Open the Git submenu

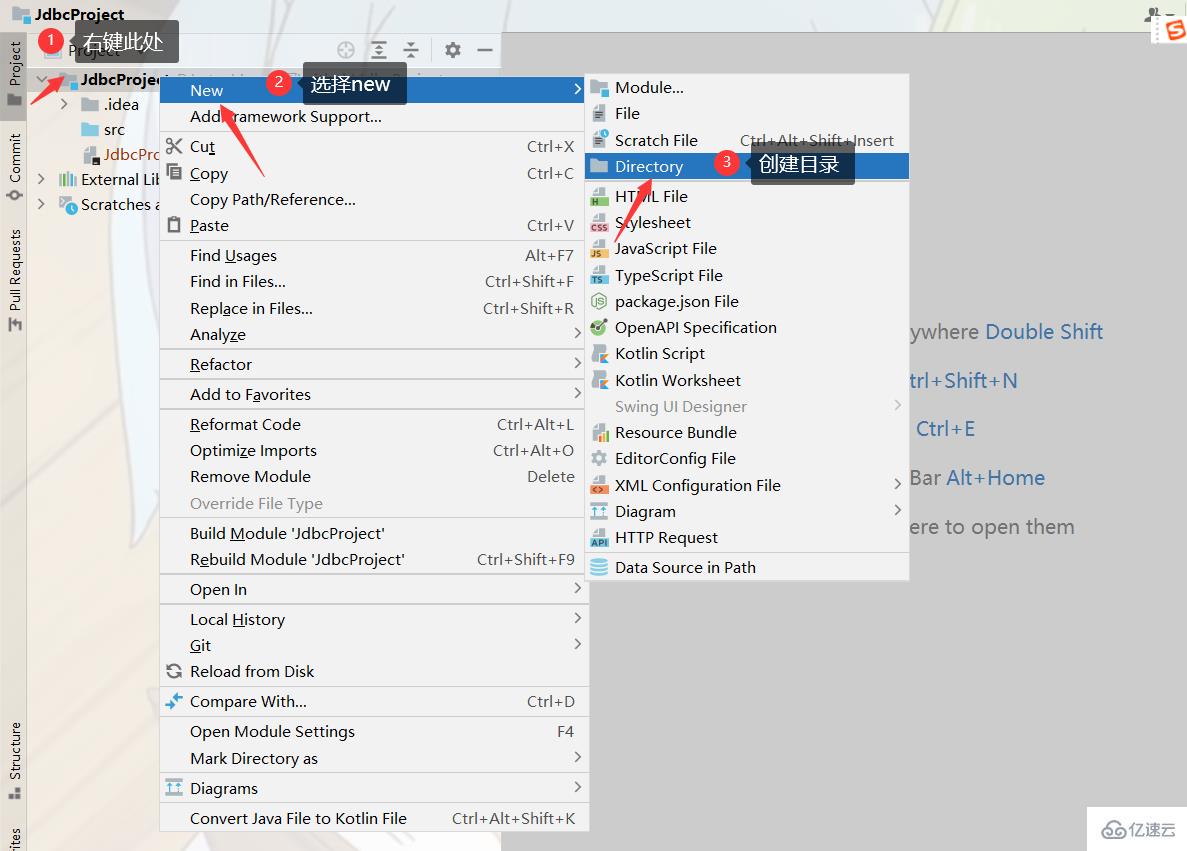click(x=373, y=645)
